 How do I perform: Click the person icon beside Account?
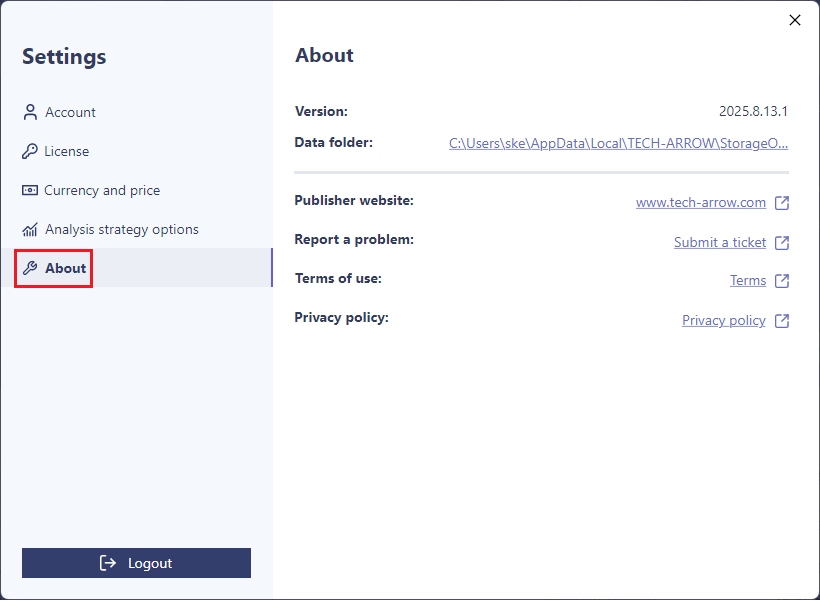[x=30, y=112]
